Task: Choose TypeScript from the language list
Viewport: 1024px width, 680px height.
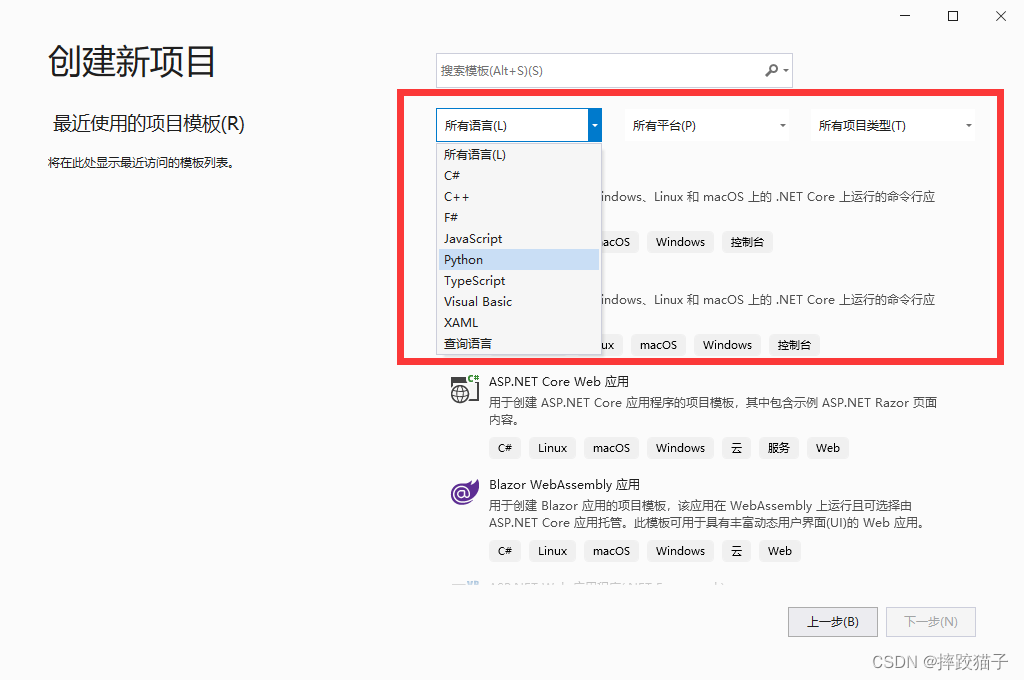Action: [x=519, y=280]
